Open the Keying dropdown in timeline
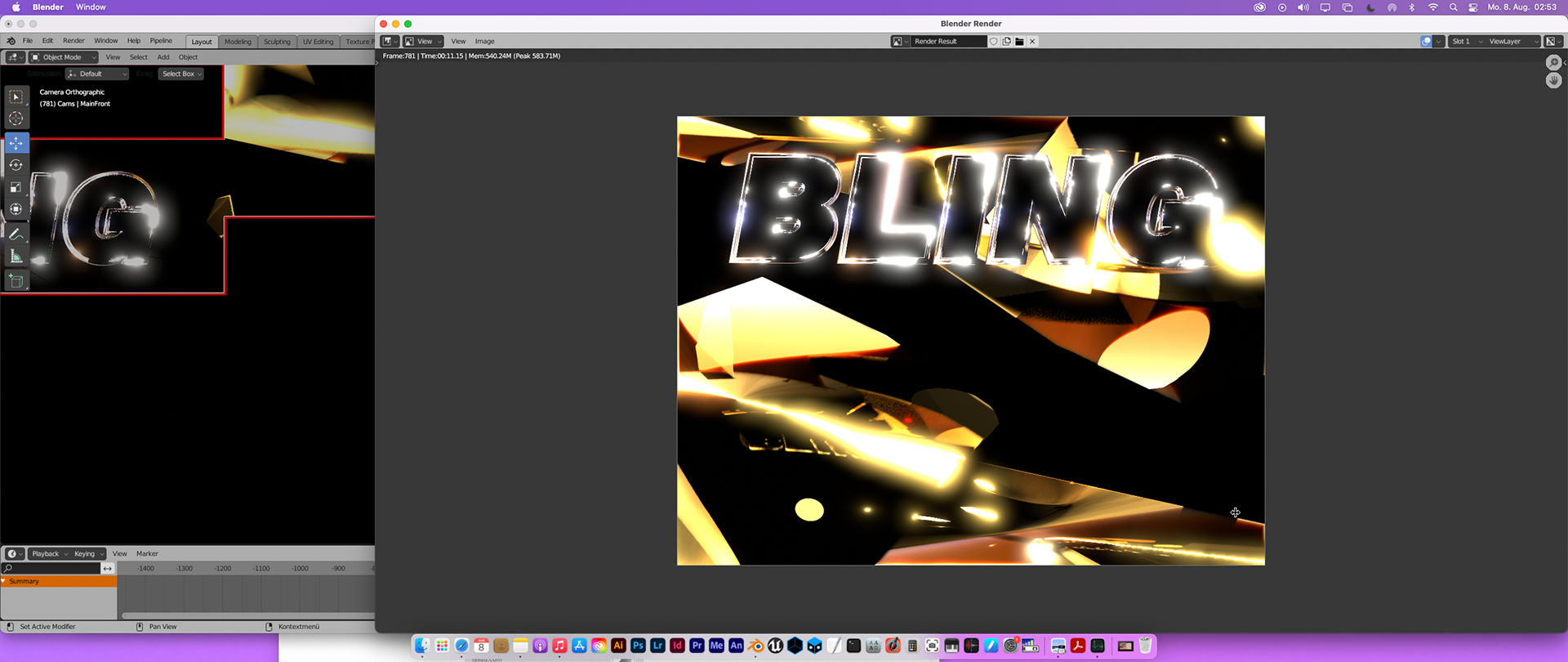Viewport: 1568px width, 662px height. point(89,554)
